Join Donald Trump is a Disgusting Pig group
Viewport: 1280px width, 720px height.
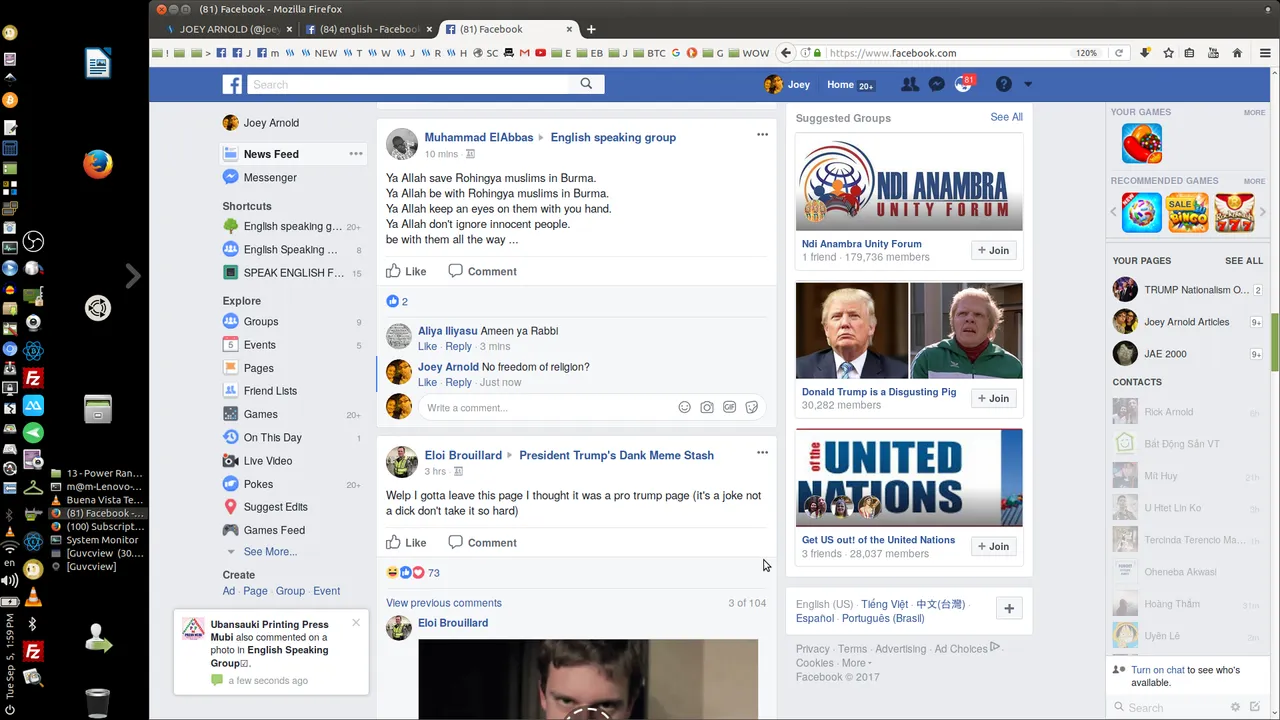pos(993,398)
